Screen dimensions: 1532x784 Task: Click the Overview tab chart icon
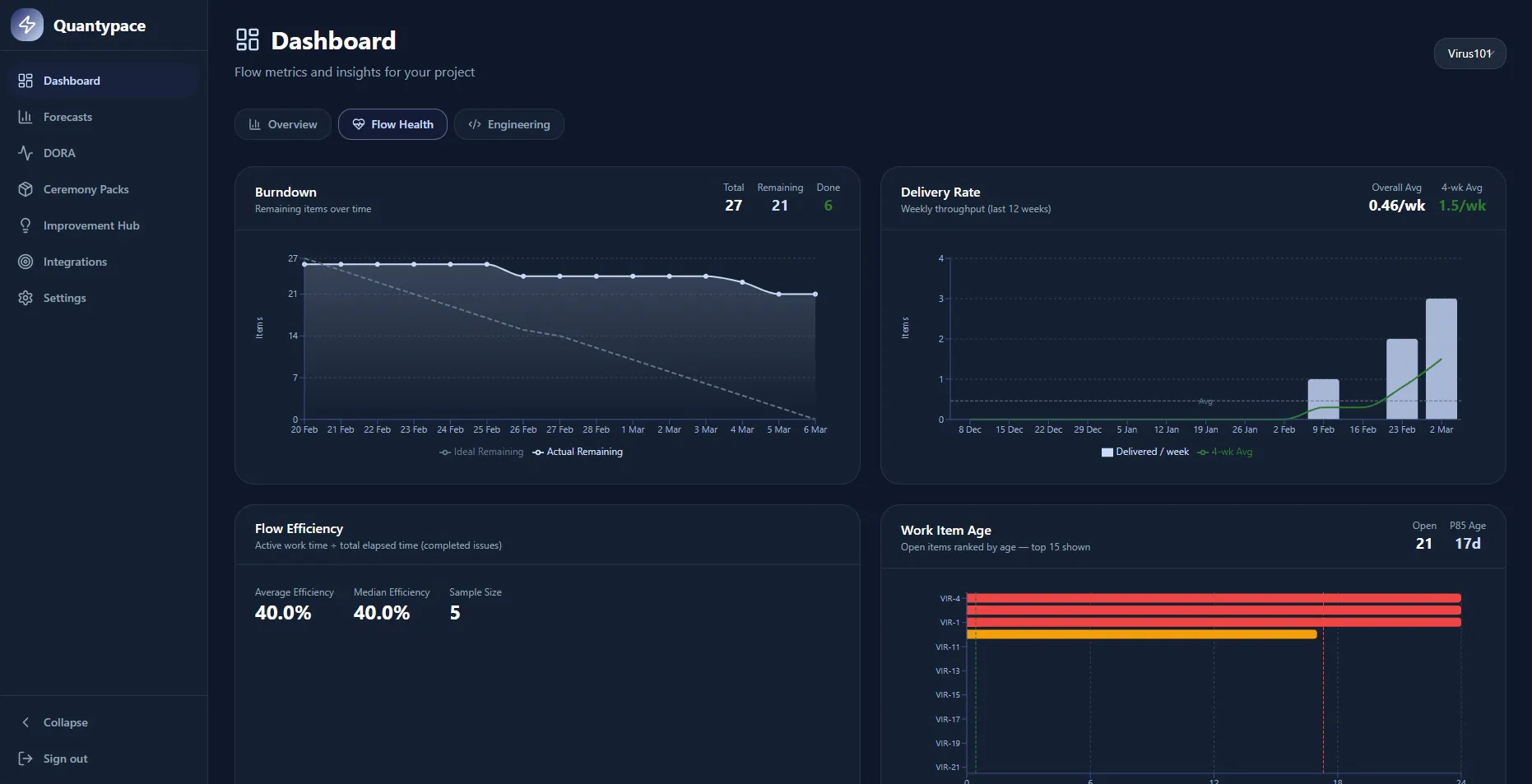(255, 124)
